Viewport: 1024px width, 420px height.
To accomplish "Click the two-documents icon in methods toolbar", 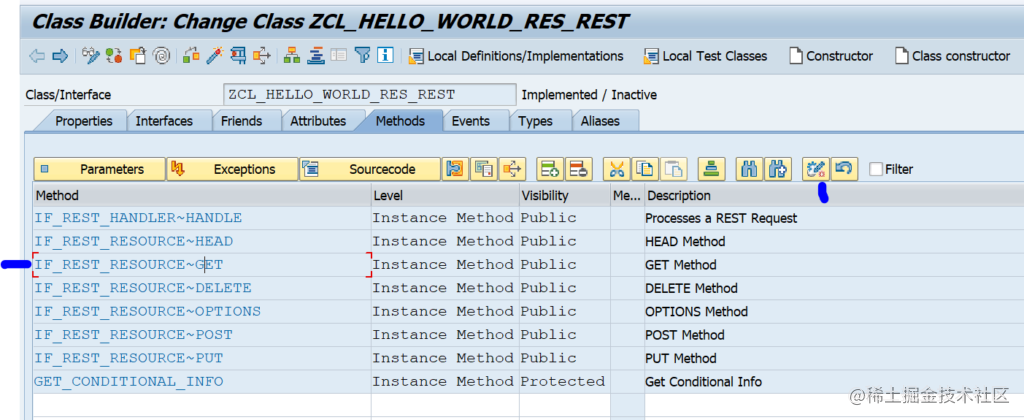I will pyautogui.click(x=483, y=169).
